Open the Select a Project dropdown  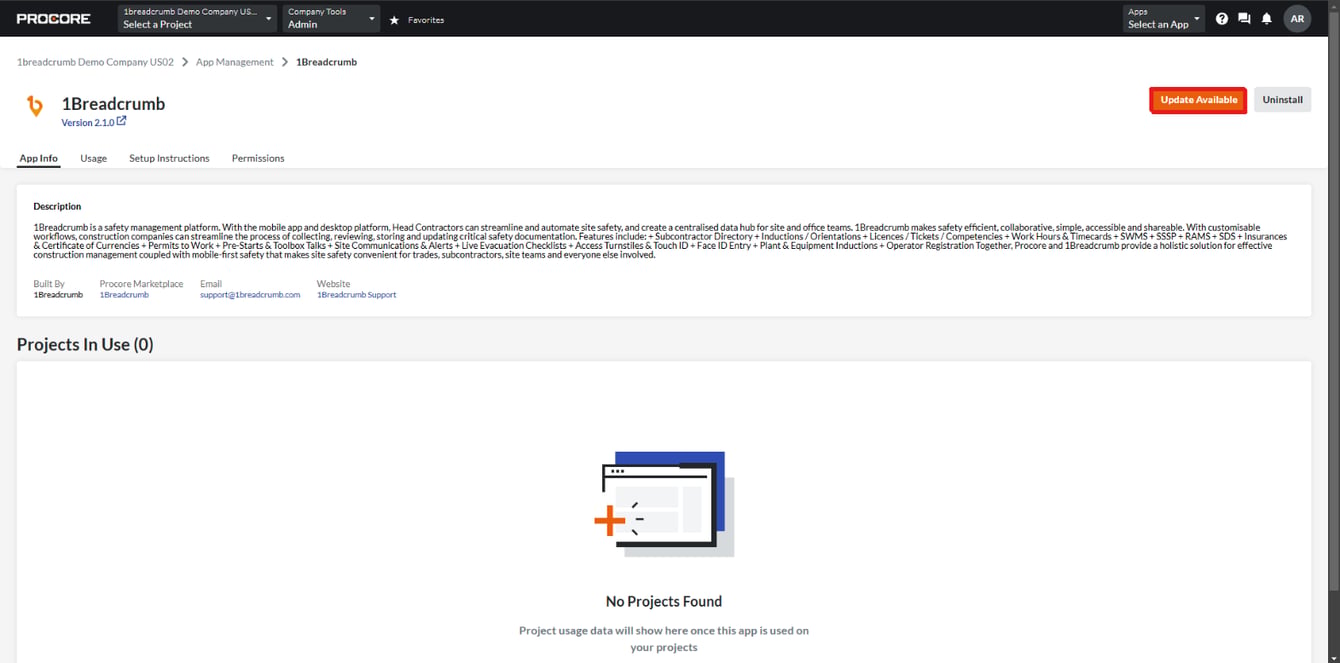coord(196,19)
